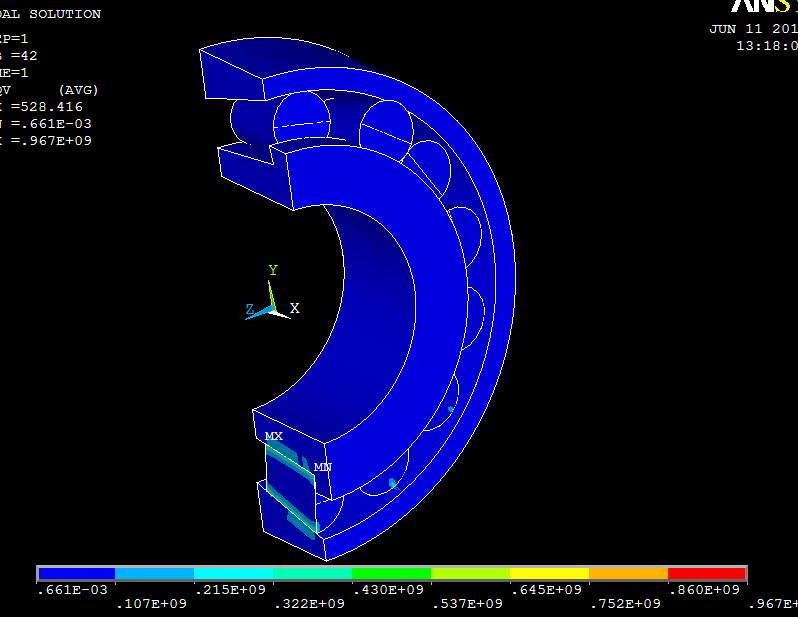
Task: Click the =.967E+09 maximum value text
Action: (51, 141)
